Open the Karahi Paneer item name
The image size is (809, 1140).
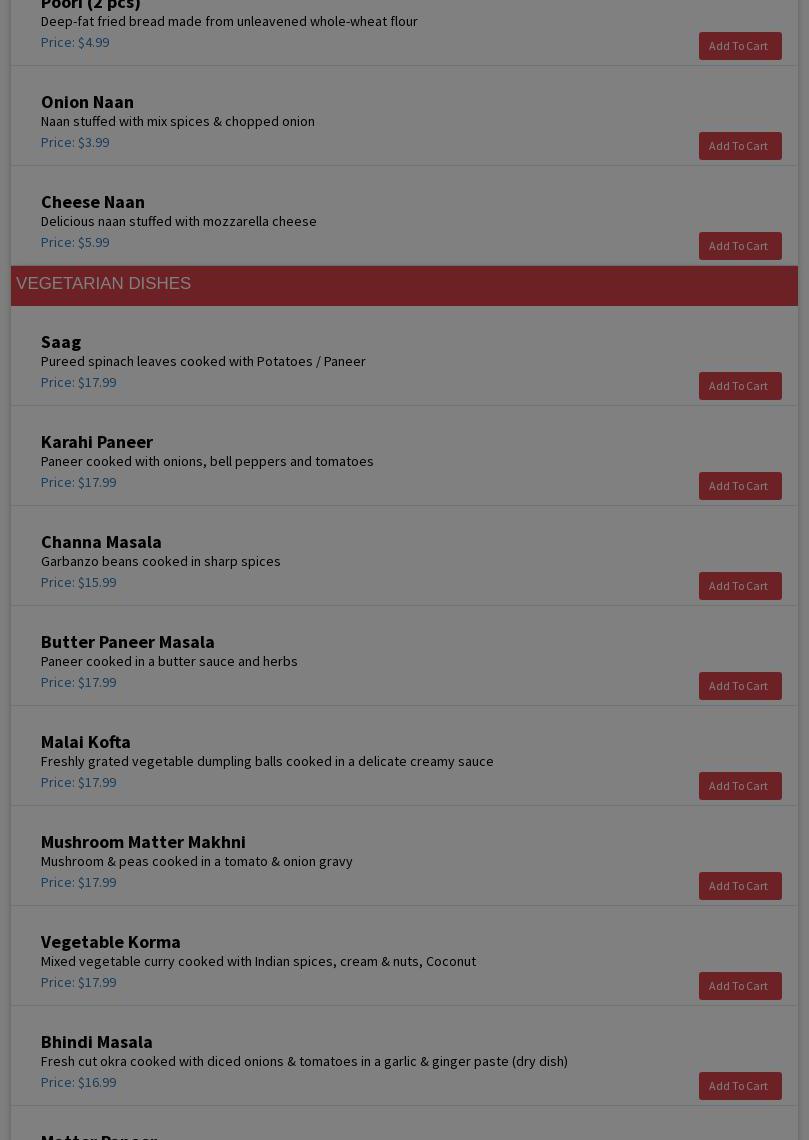point(97,442)
